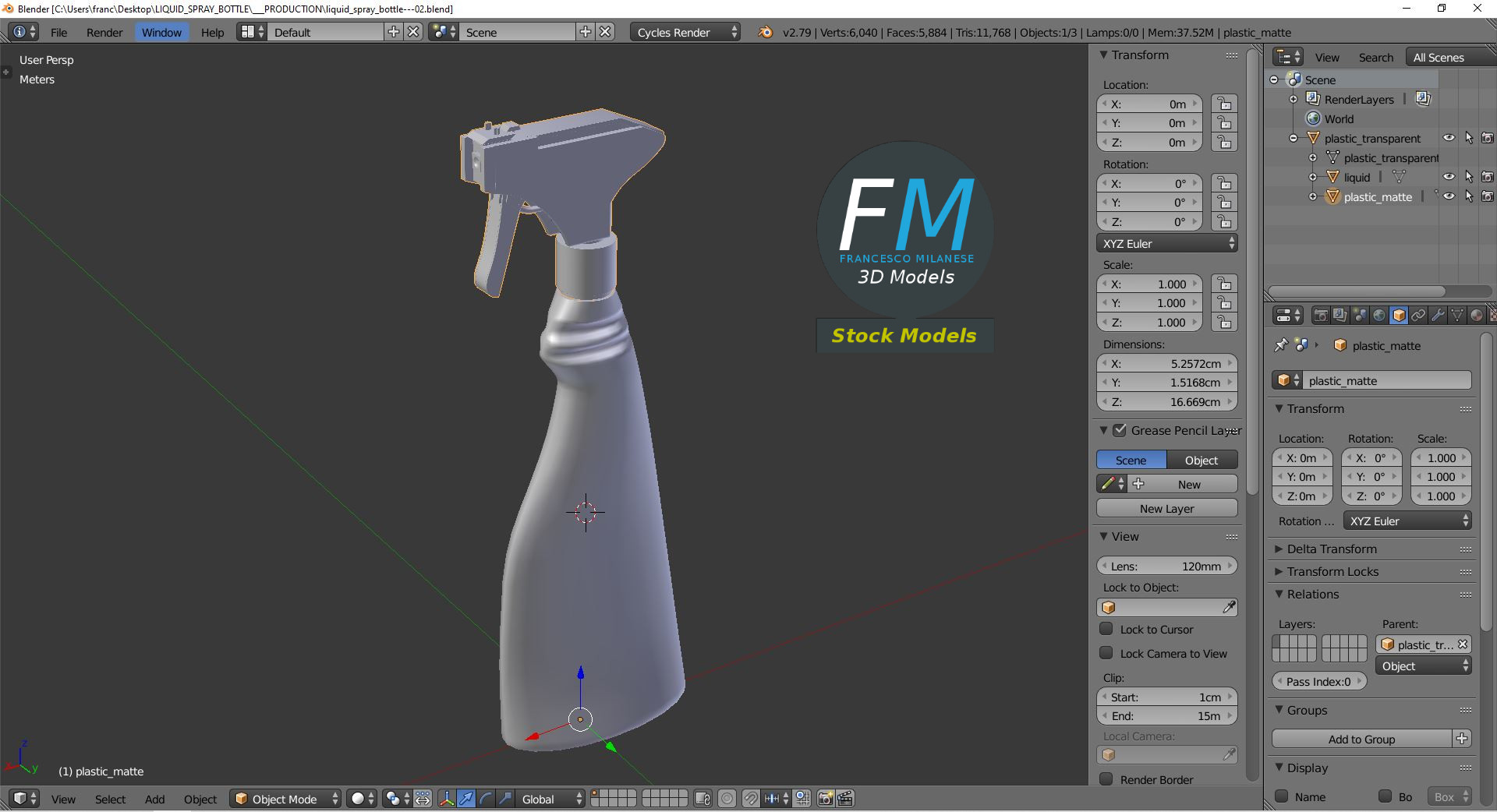Delete the Default screen layout with X
Screen dimensions: 1497x812
pos(413,32)
